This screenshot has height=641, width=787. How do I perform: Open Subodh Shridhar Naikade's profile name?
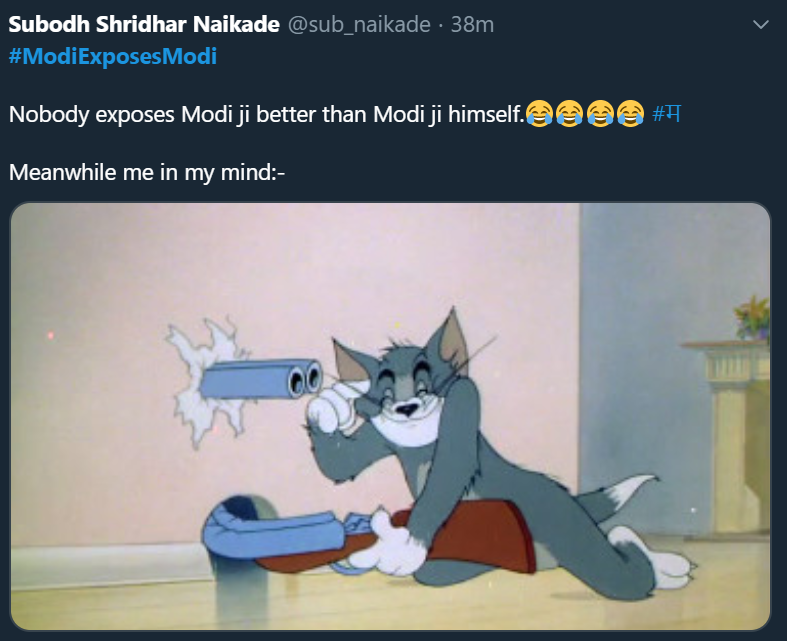pos(144,24)
